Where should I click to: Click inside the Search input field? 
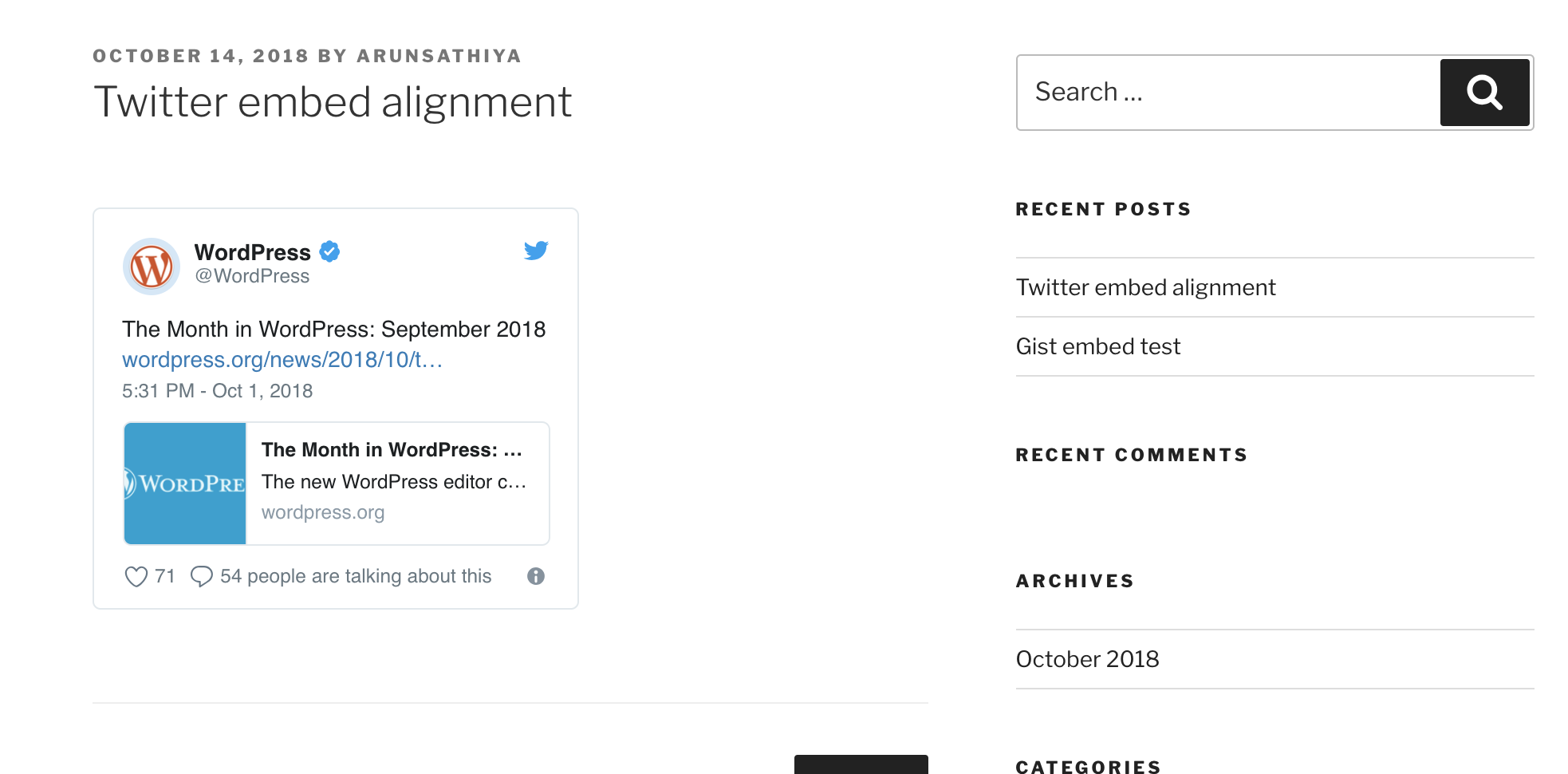1196,92
